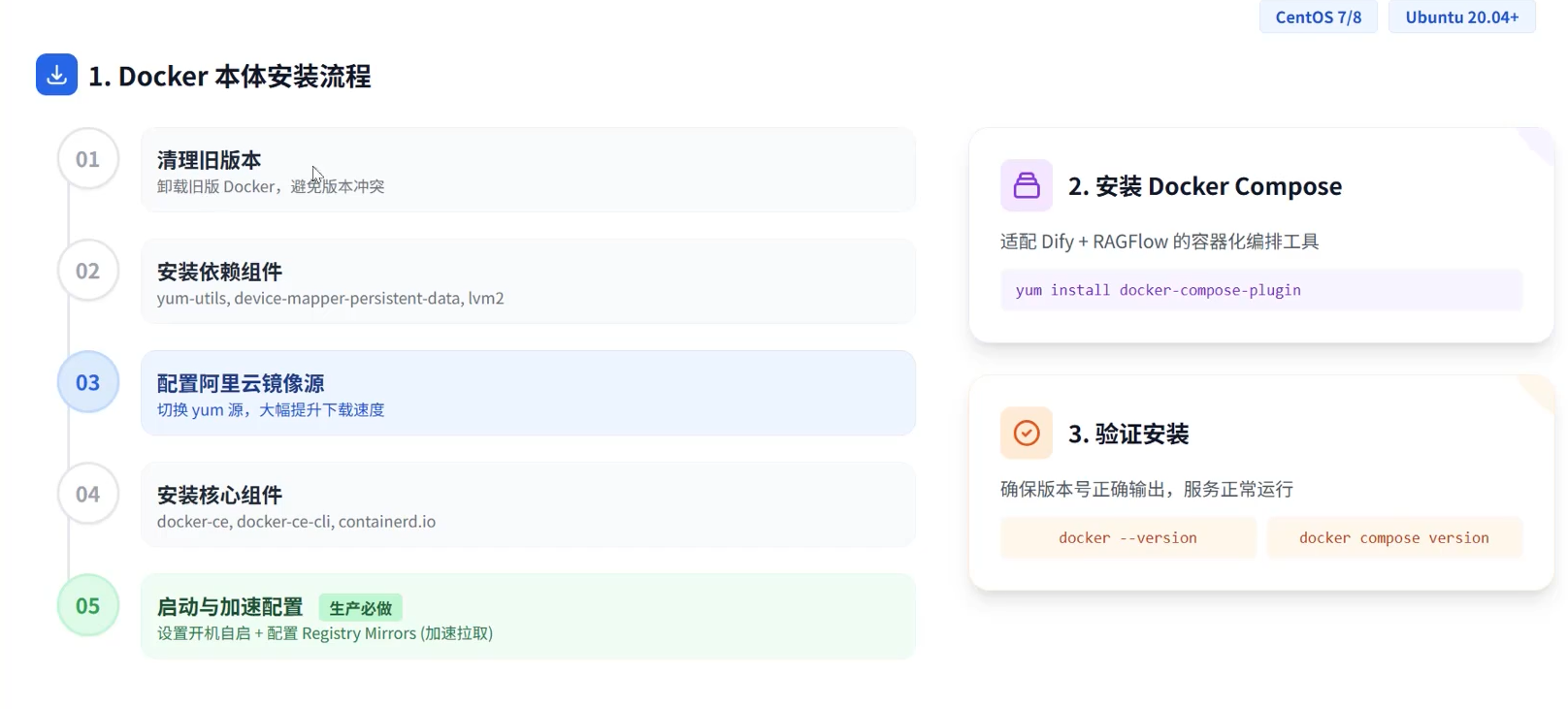Click the 3. 验证安装 heading

coord(1128,434)
